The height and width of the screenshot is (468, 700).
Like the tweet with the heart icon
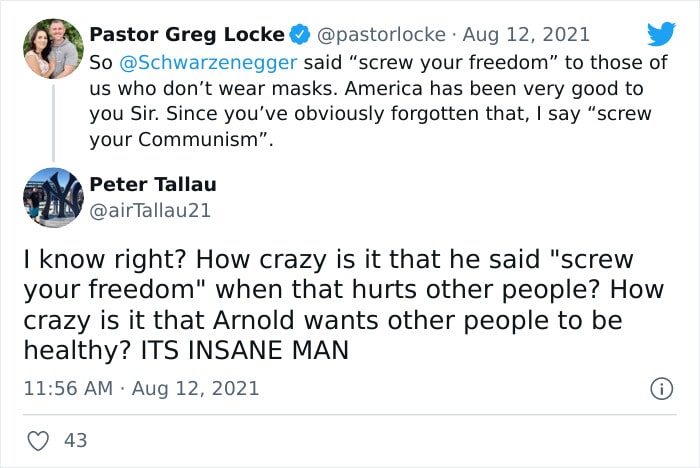click(38, 441)
